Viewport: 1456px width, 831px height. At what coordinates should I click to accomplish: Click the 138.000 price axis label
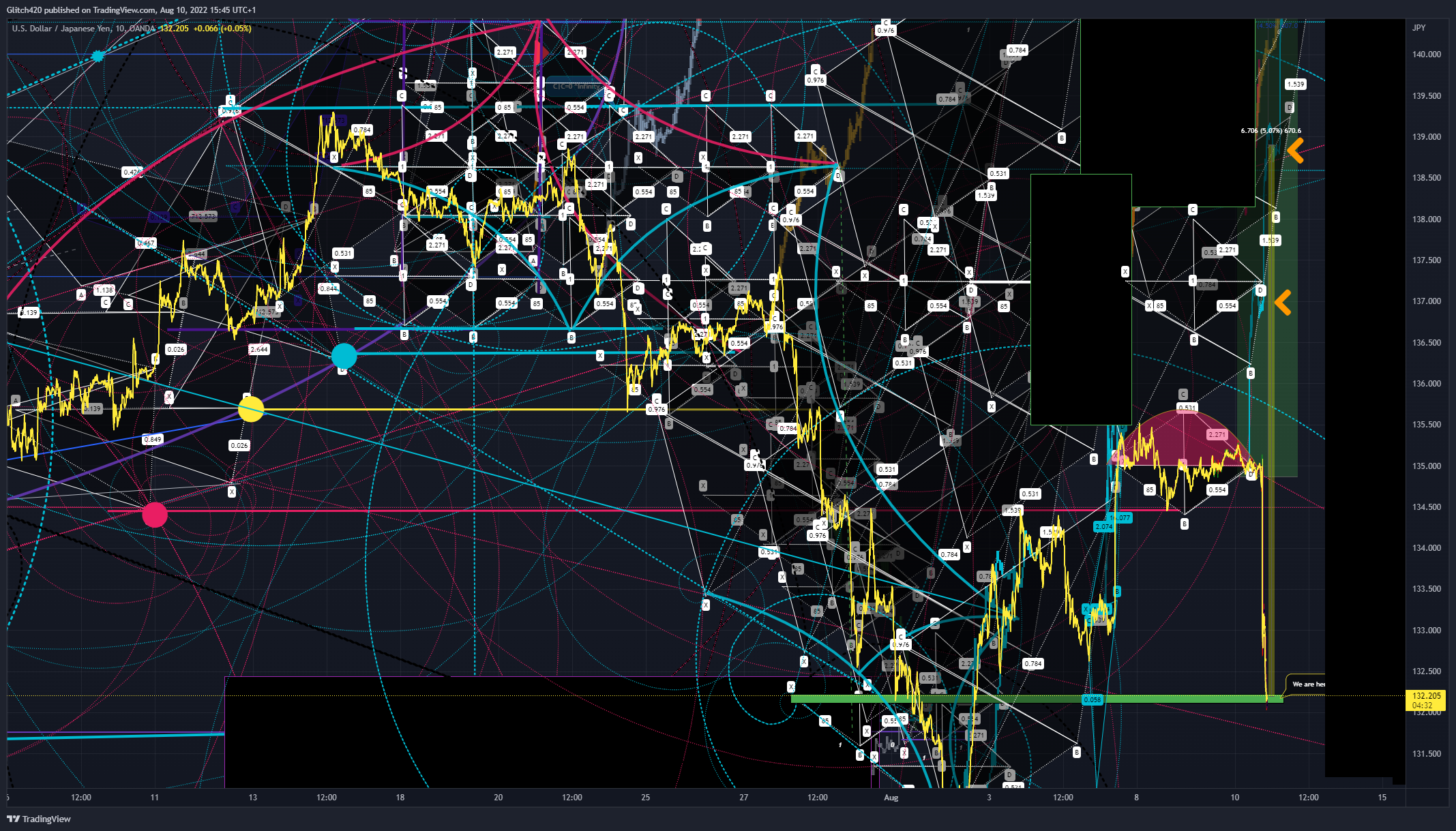pos(1427,220)
